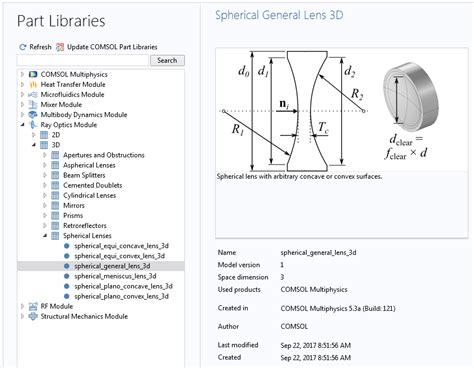Click the Search button
This screenshot has height=368, width=474.
click(x=167, y=60)
